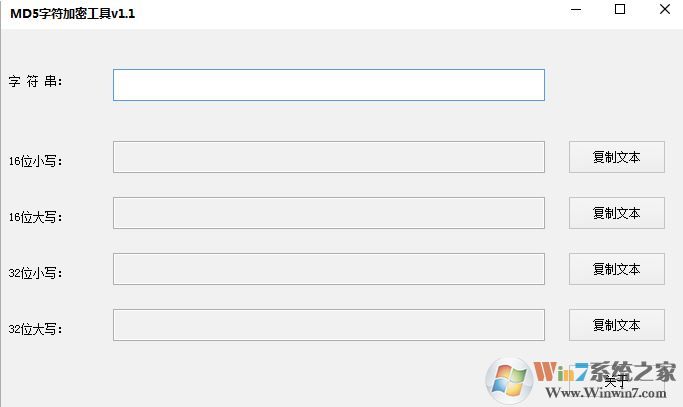Click the 16位小写 result field

pyautogui.click(x=328, y=157)
